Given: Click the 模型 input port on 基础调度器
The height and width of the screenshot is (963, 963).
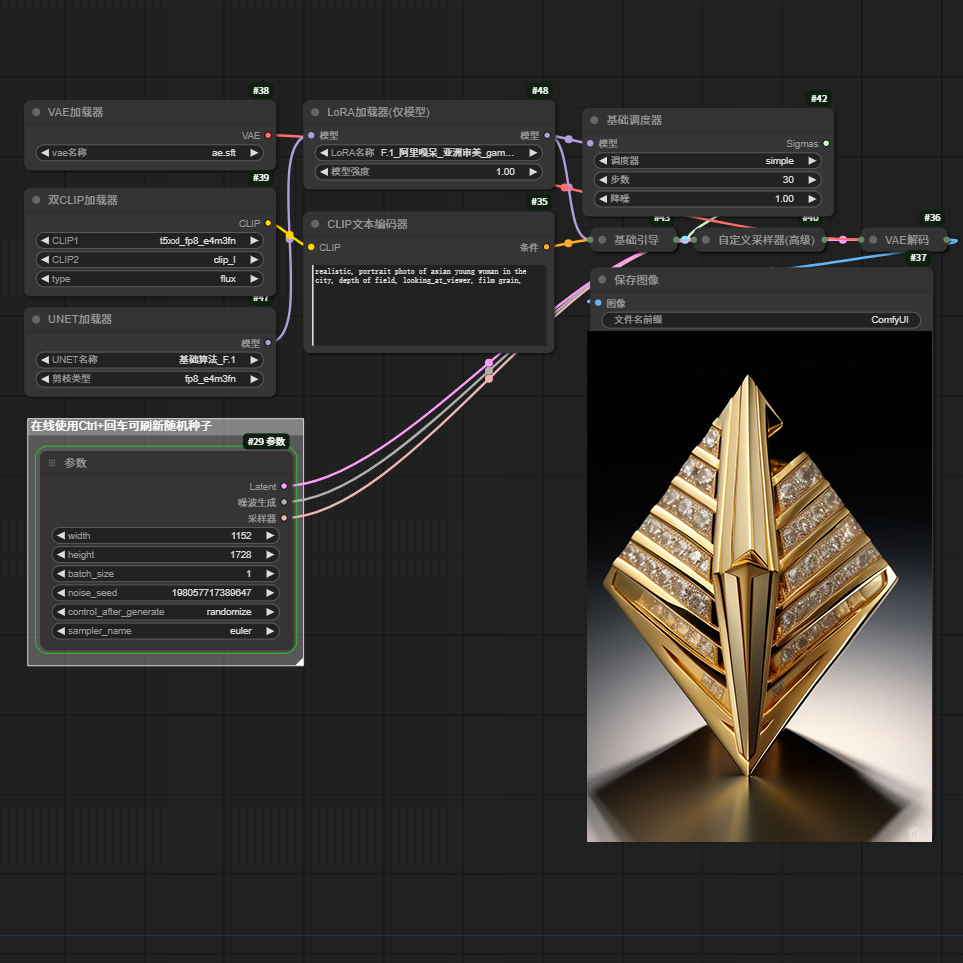Looking at the screenshot, I should point(590,144).
